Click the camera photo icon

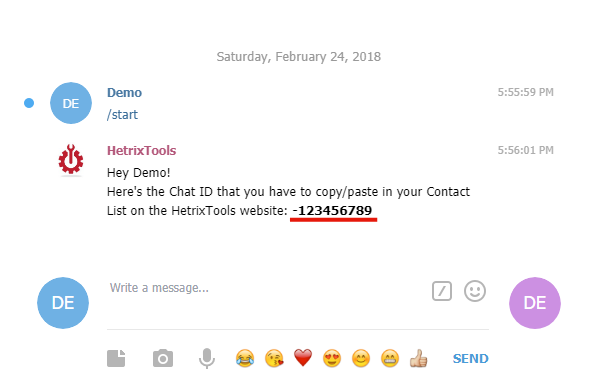coord(163,358)
